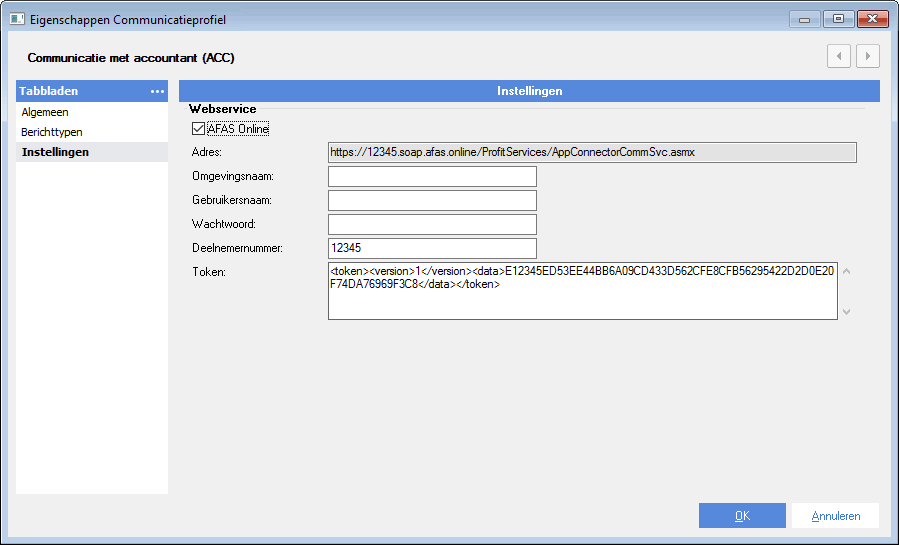Cancel with the Annuleren button

pos(835,515)
